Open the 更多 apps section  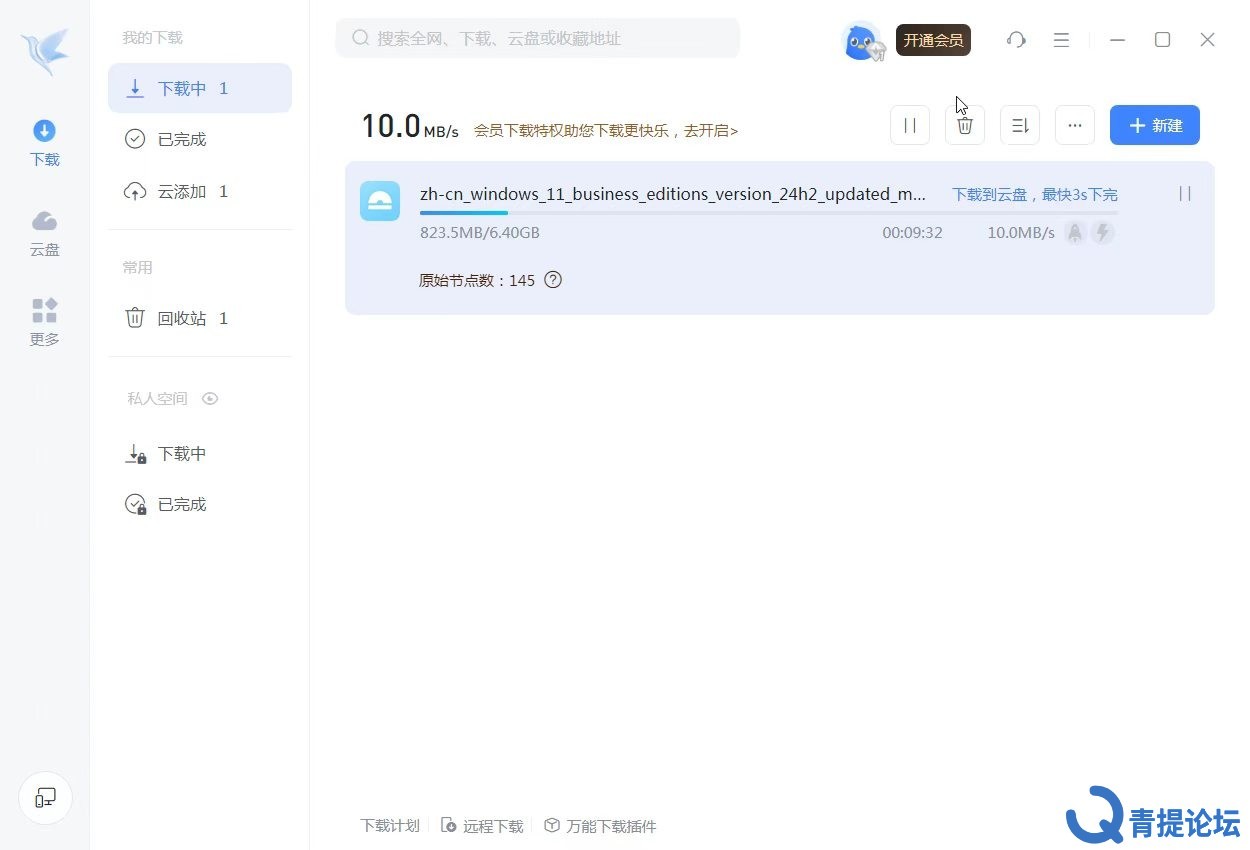(45, 323)
